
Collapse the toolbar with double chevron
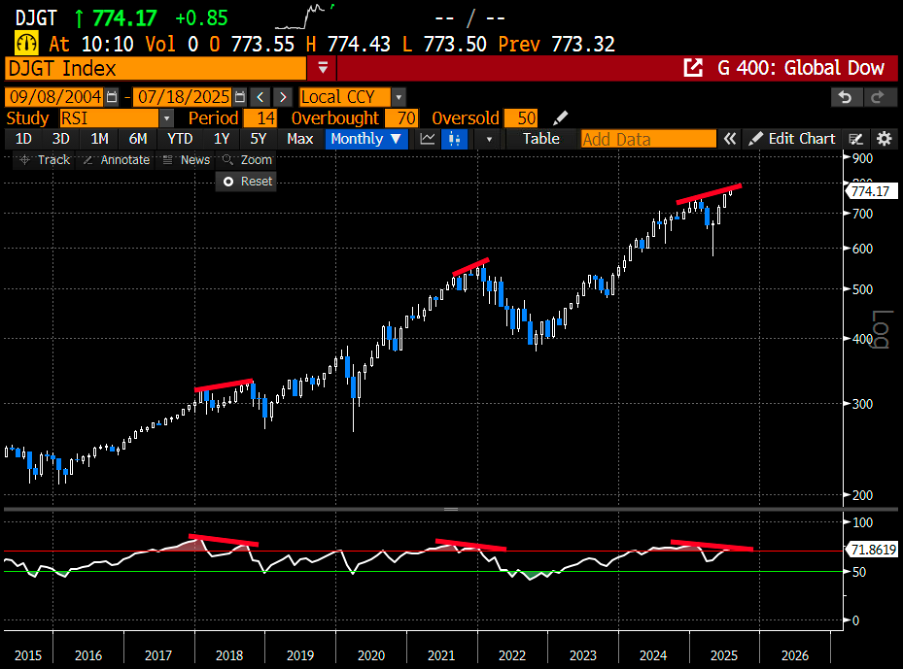click(x=729, y=139)
